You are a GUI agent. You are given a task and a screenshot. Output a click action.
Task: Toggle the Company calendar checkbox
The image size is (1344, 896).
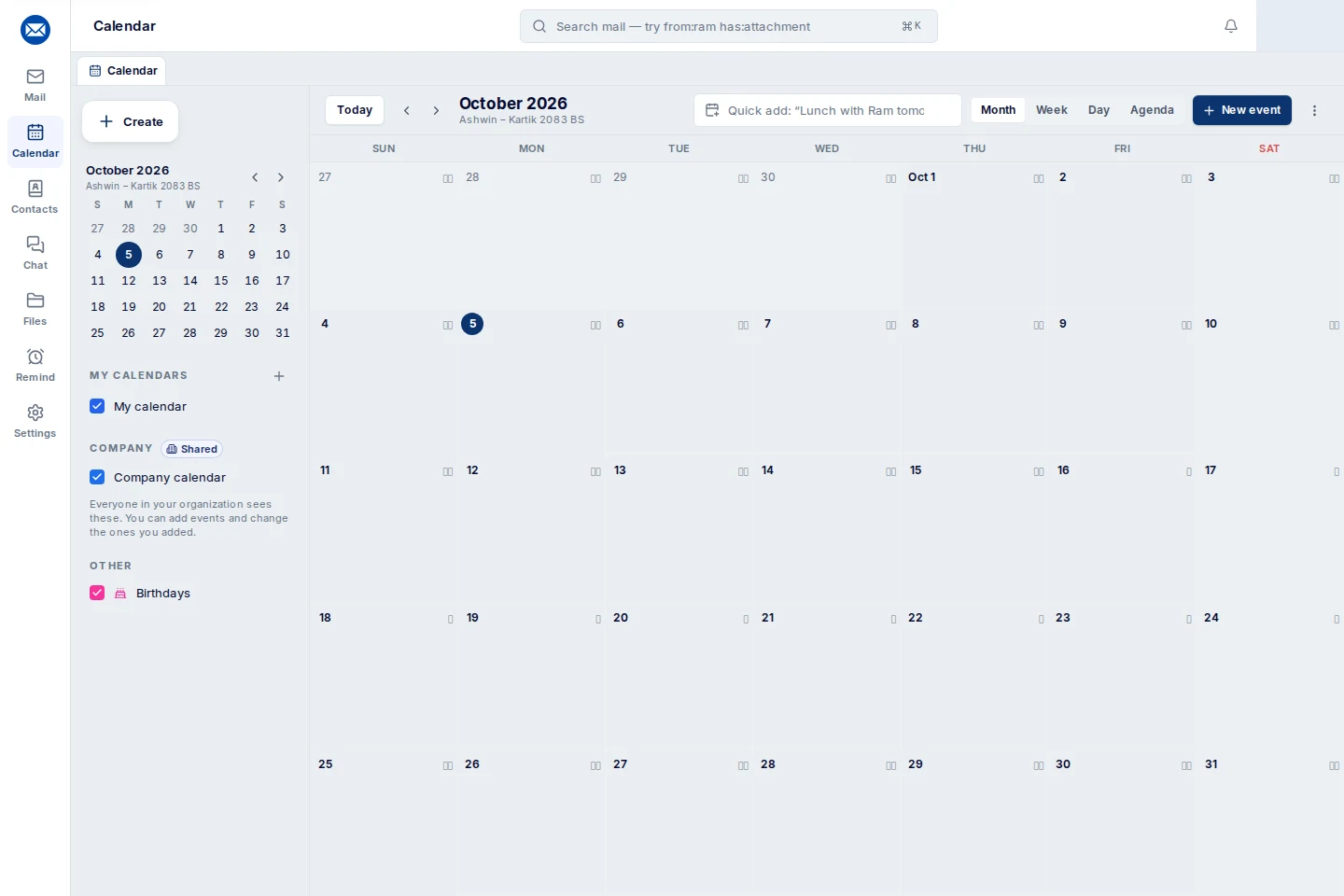point(97,477)
